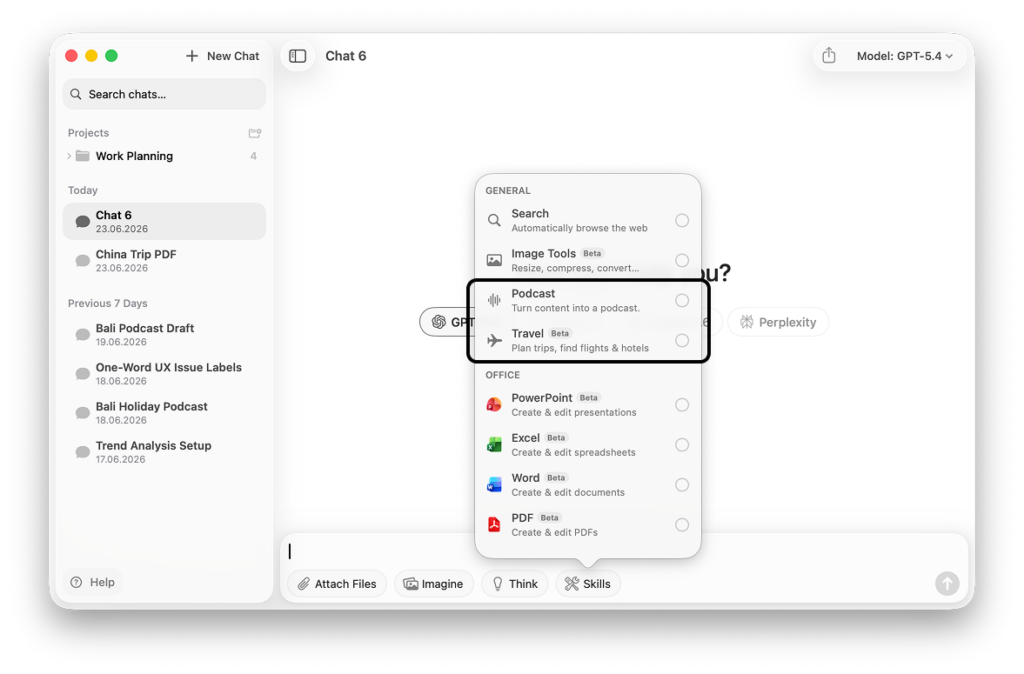Enable the Podcast skill radio button
Image resolution: width=1024 pixels, height=674 pixels.
682,300
